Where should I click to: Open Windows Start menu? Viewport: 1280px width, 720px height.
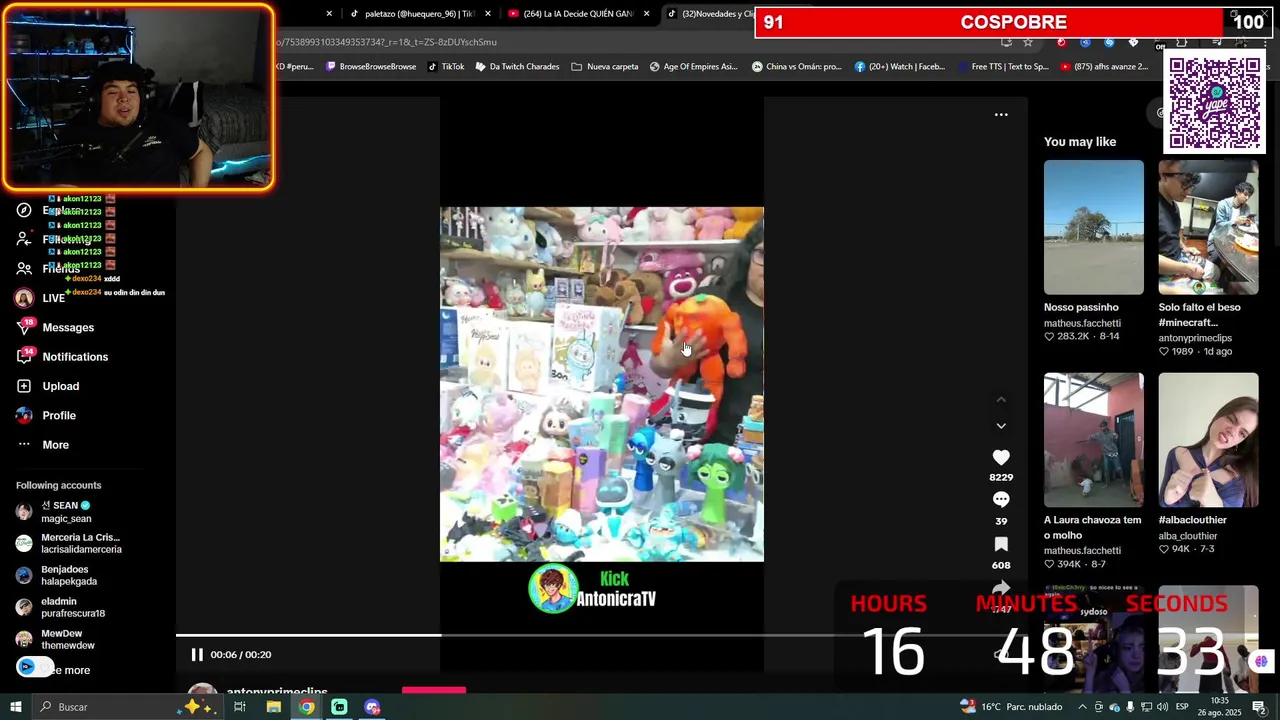[x=16, y=707]
